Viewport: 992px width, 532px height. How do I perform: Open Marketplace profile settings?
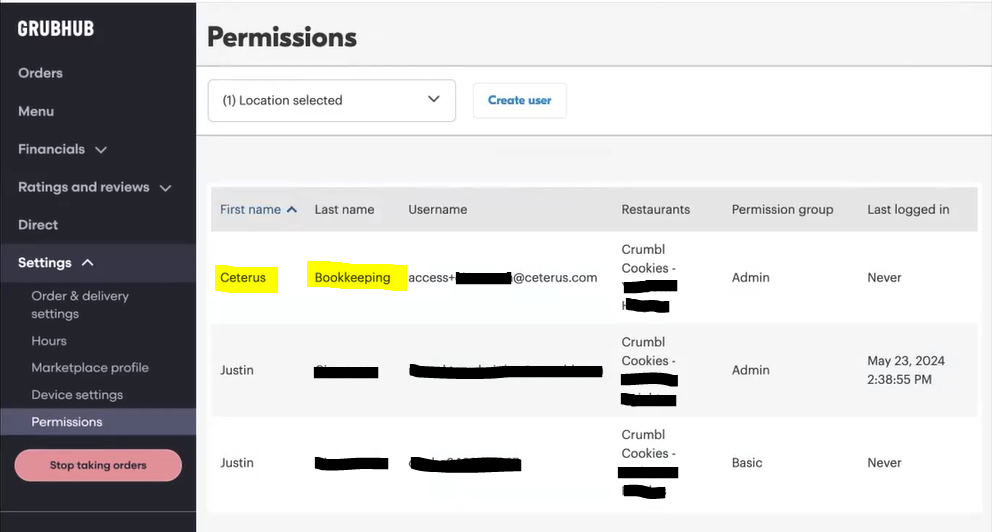[x=90, y=368]
